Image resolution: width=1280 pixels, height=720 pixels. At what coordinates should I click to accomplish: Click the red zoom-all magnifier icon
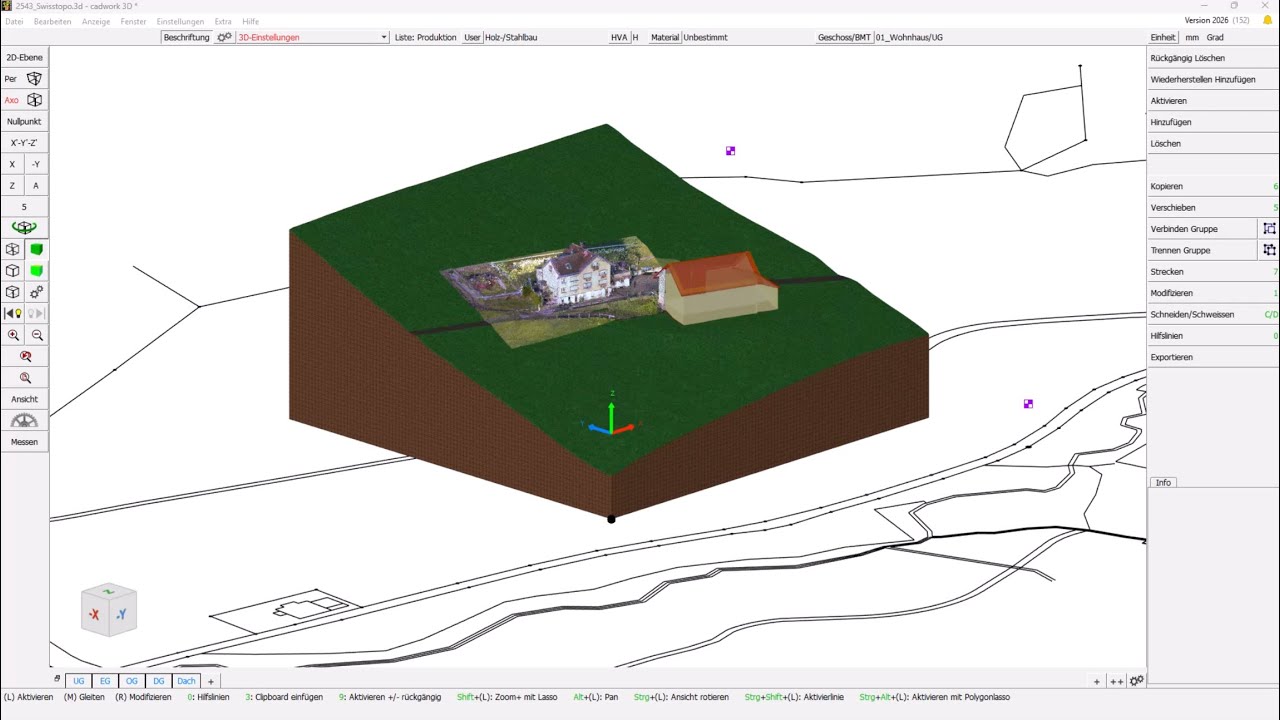point(25,356)
